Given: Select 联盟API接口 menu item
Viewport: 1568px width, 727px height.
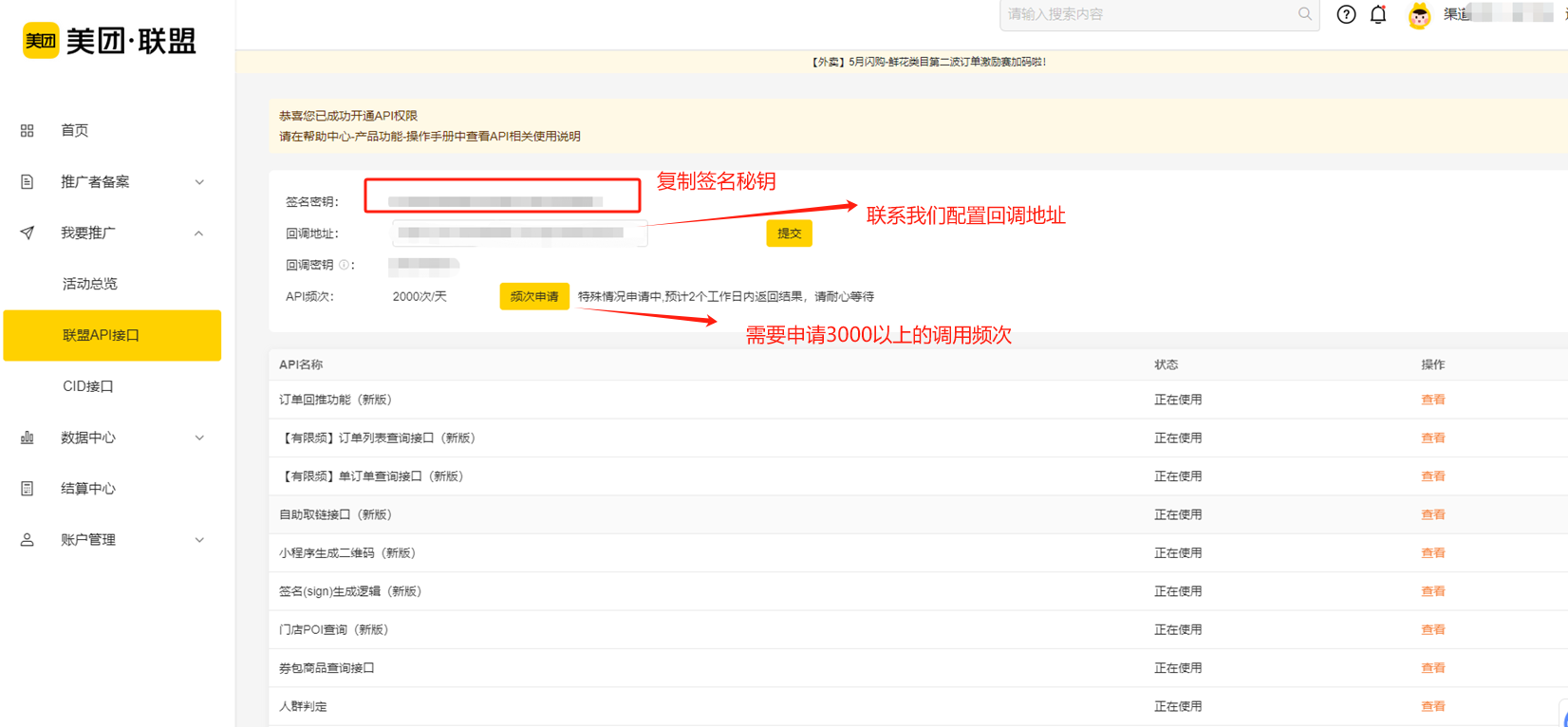Looking at the screenshot, I should coord(112,335).
